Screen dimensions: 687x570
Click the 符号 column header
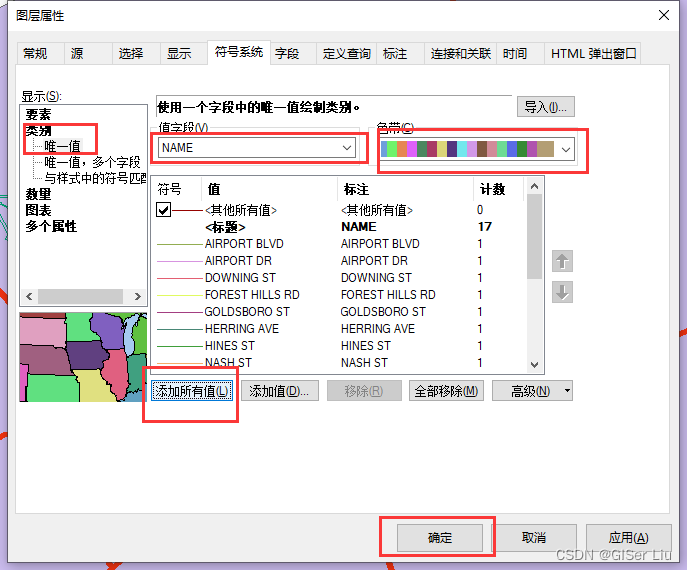tap(177, 189)
